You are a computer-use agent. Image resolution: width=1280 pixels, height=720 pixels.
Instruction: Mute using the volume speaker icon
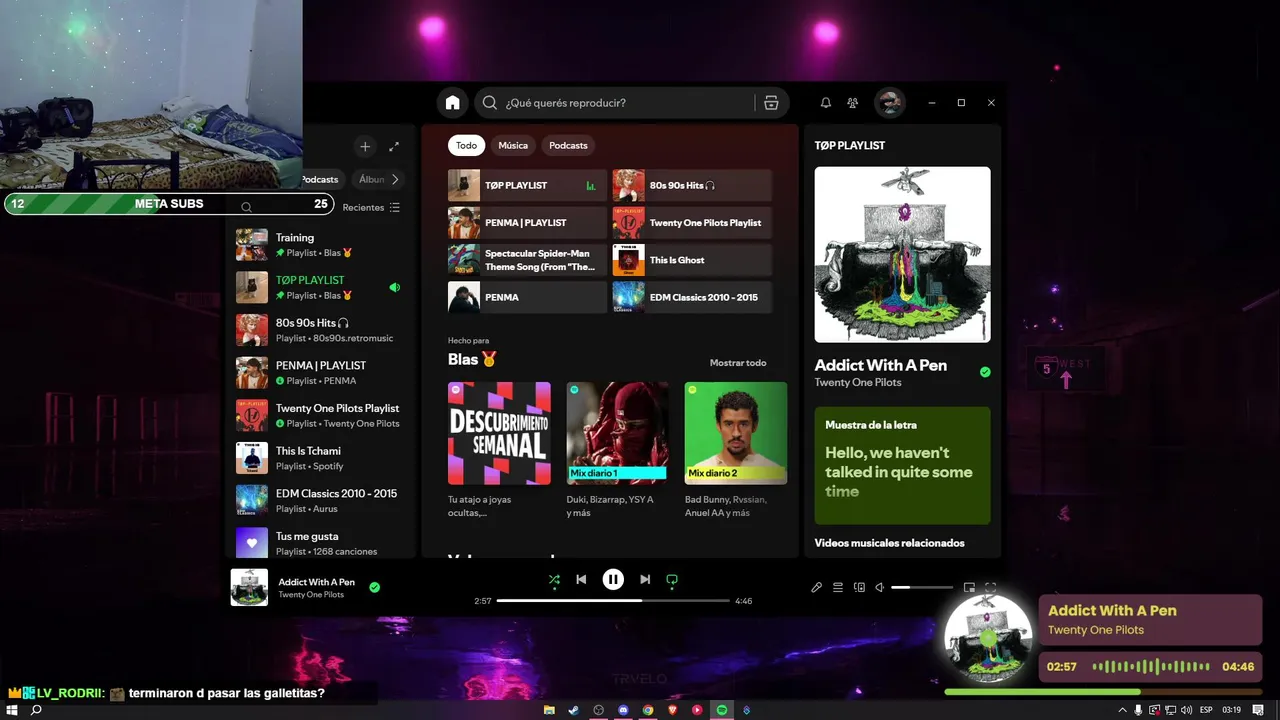coord(880,588)
